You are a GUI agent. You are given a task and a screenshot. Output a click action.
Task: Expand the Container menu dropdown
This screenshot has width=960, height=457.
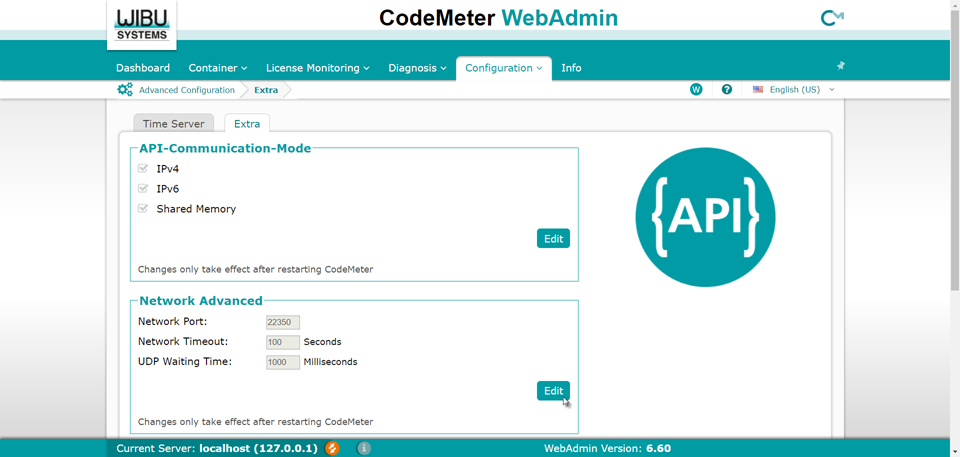(217, 68)
